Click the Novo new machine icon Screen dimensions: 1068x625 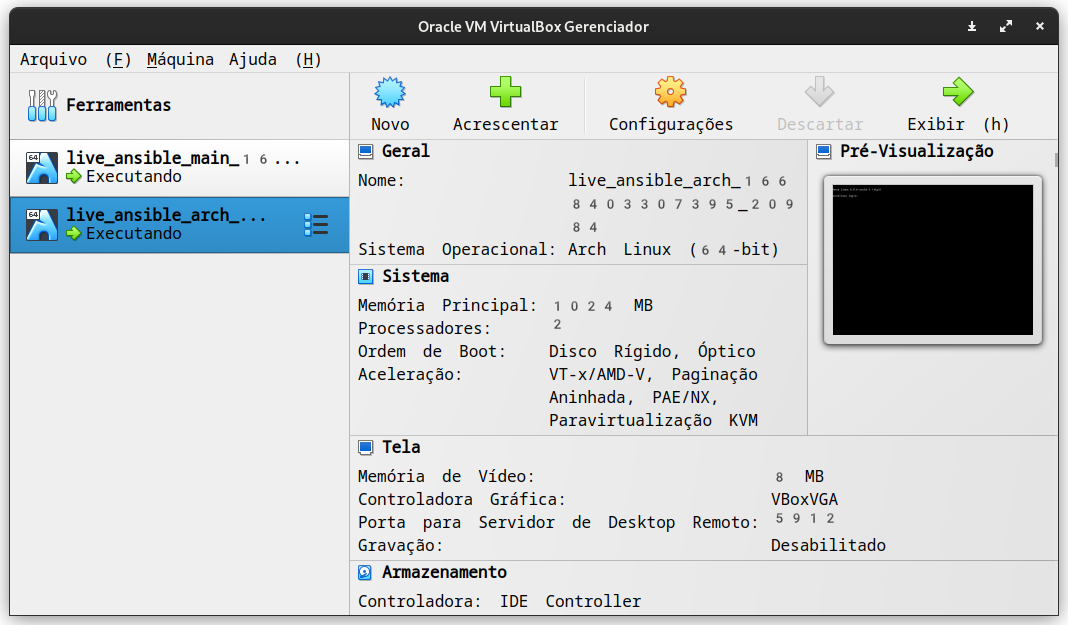[390, 93]
